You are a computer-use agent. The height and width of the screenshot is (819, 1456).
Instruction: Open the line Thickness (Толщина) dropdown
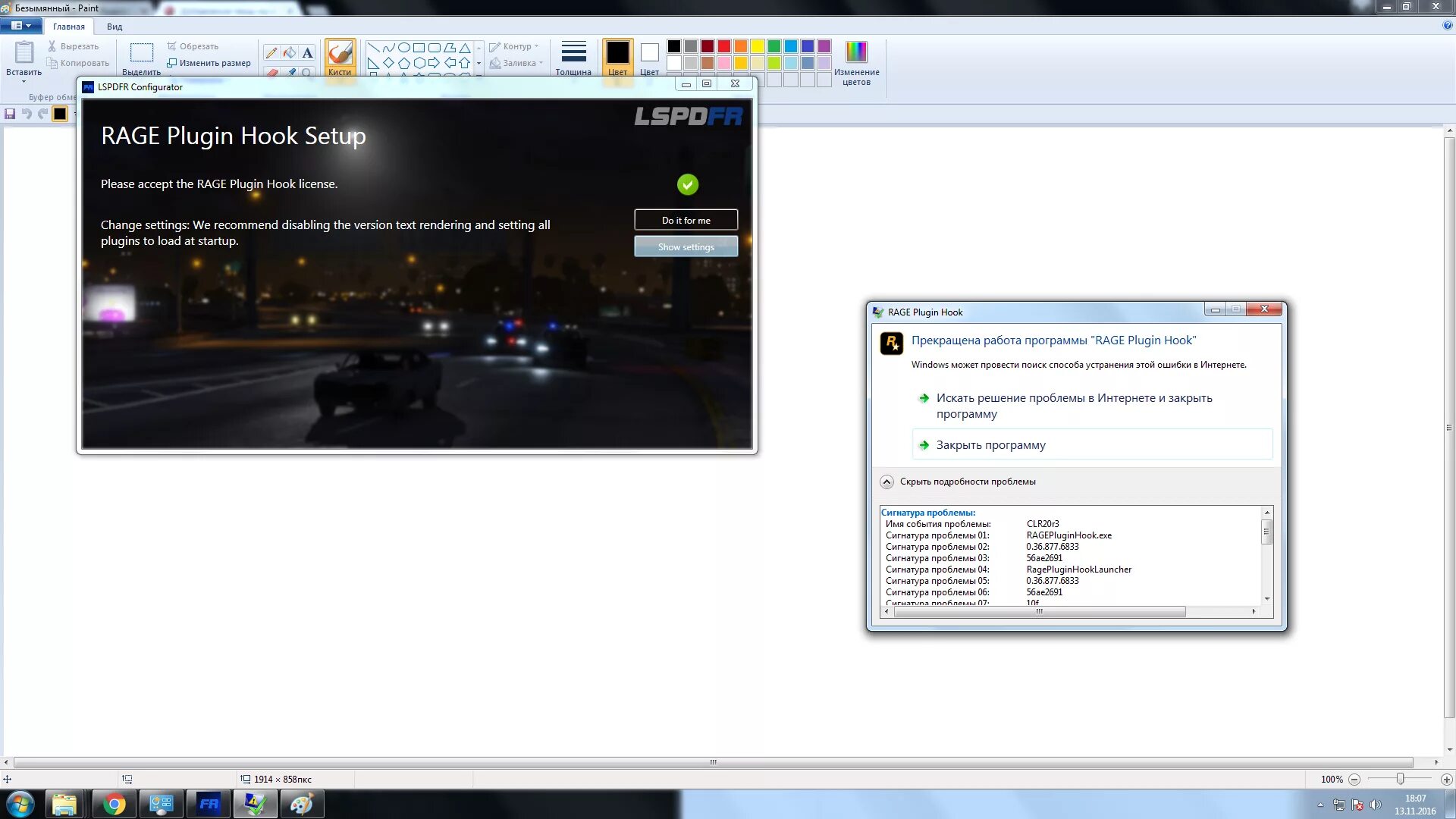(573, 58)
